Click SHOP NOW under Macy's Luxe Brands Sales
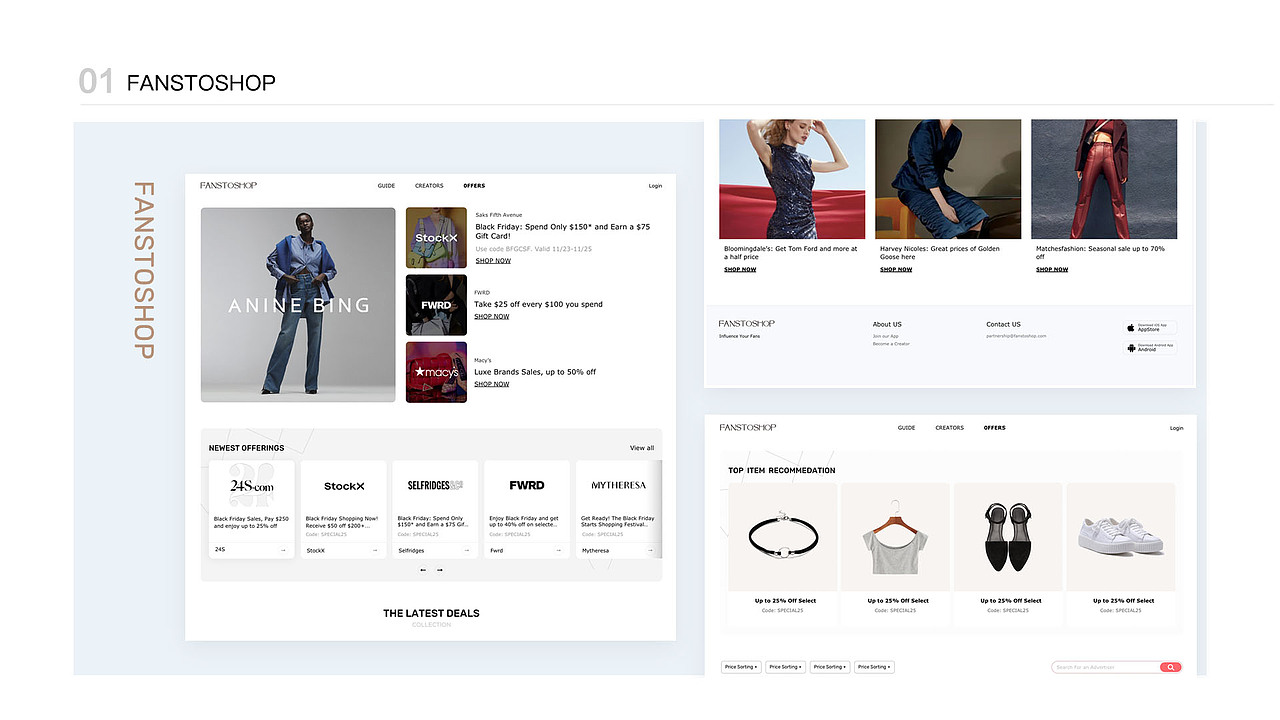The image size is (1280, 720). pyautogui.click(x=492, y=384)
